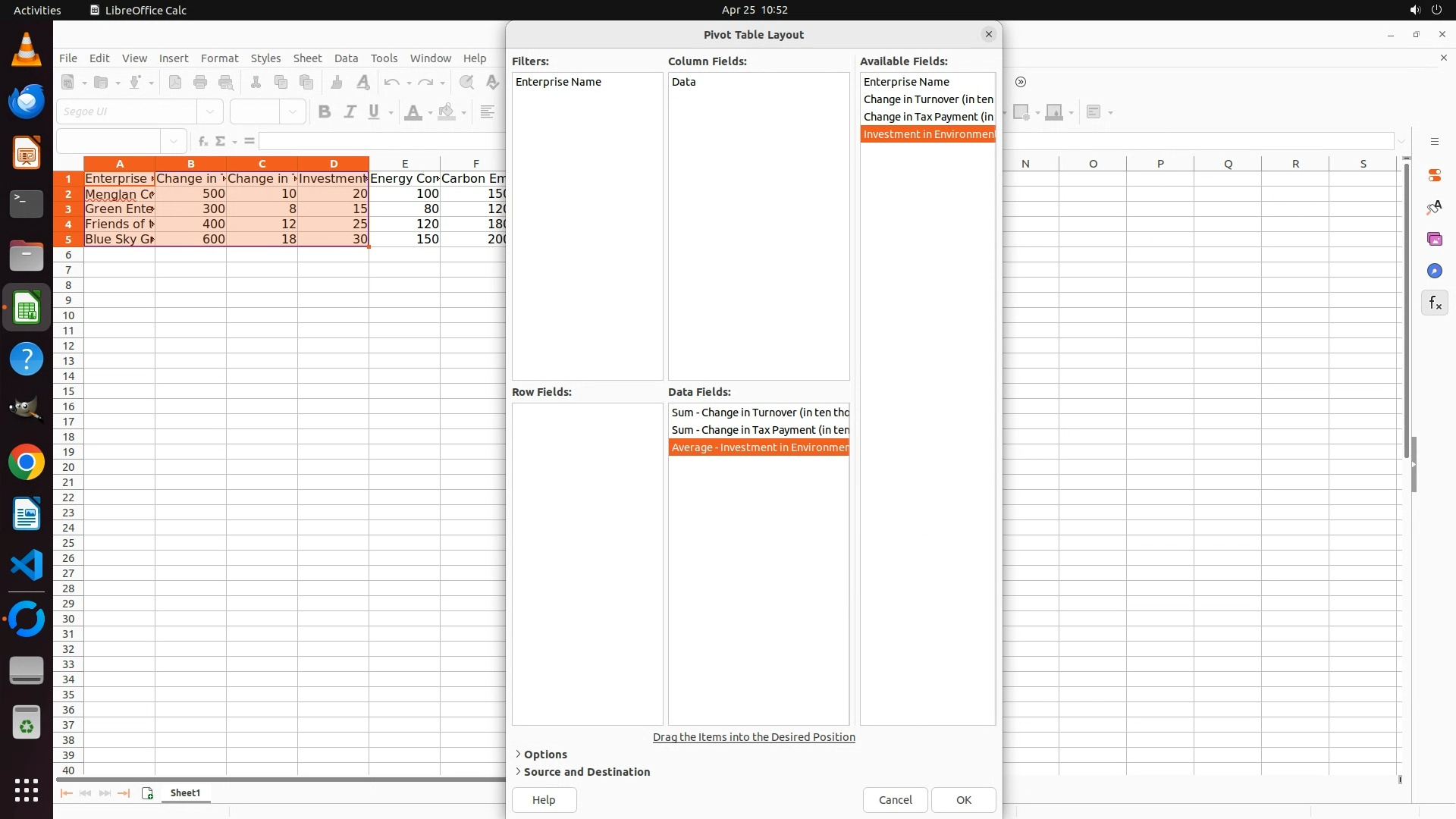Open the Data menu
The image size is (1456, 819).
346,58
